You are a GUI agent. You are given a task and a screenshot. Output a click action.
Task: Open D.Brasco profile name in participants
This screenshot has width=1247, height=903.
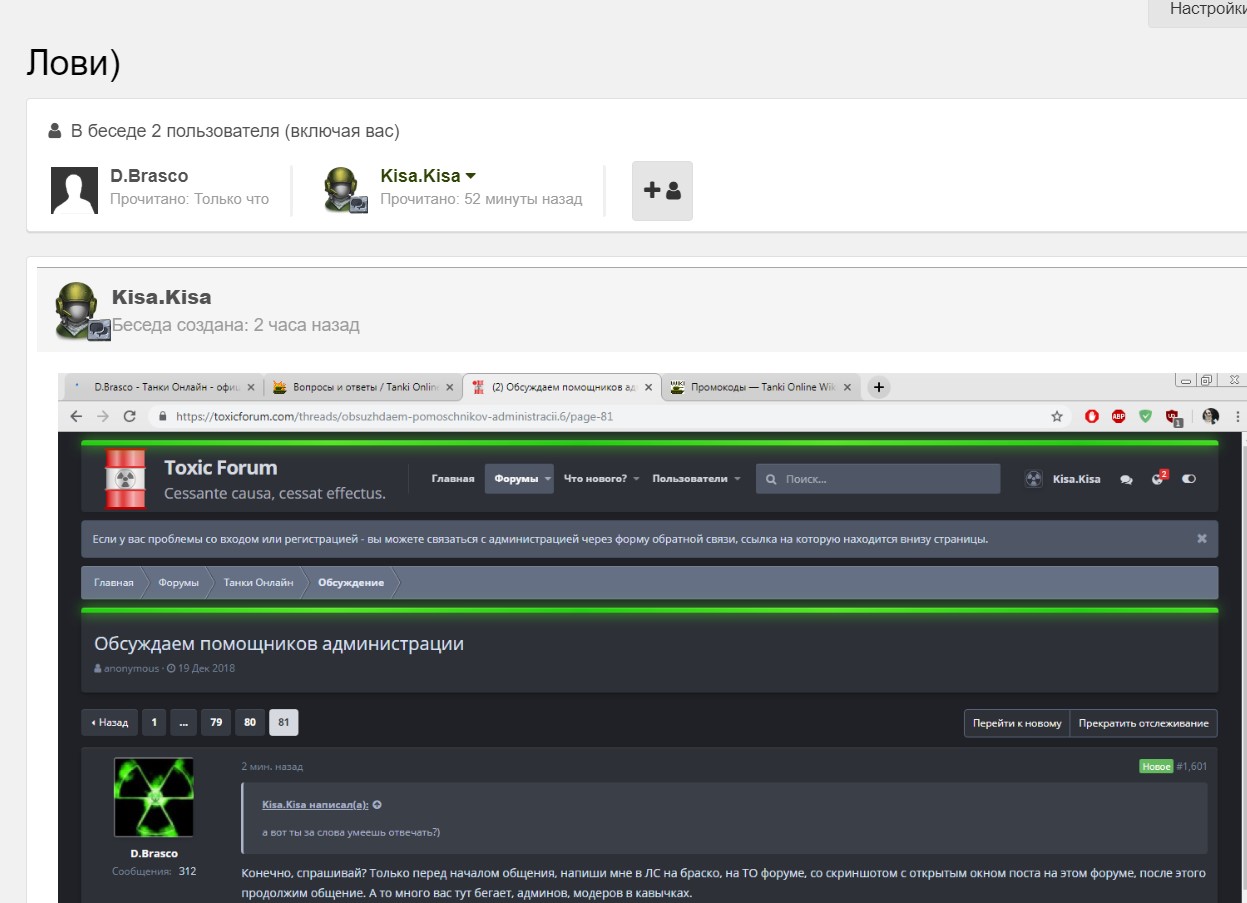tap(149, 176)
